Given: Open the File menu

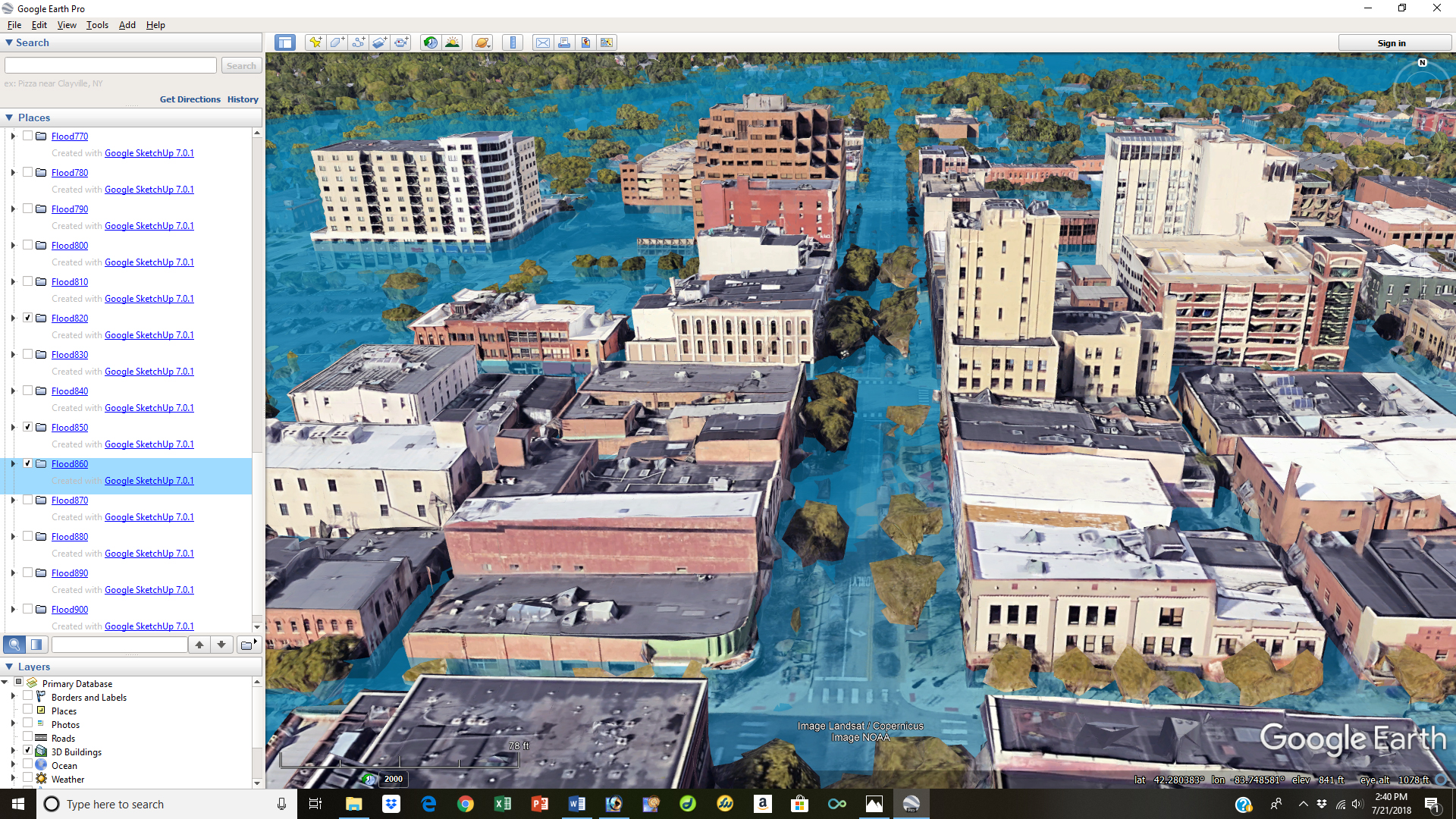Looking at the screenshot, I should tap(14, 25).
